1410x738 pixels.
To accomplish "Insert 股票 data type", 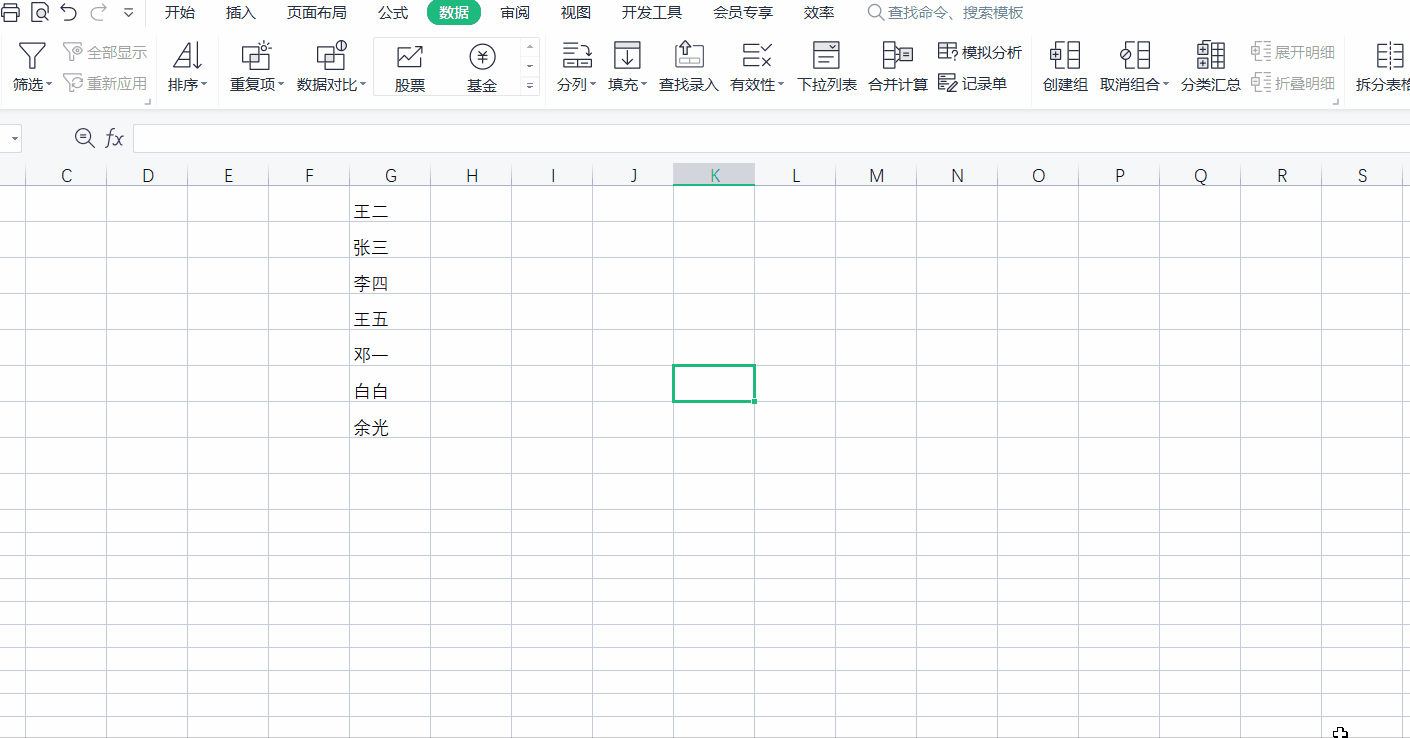I will pos(410,68).
